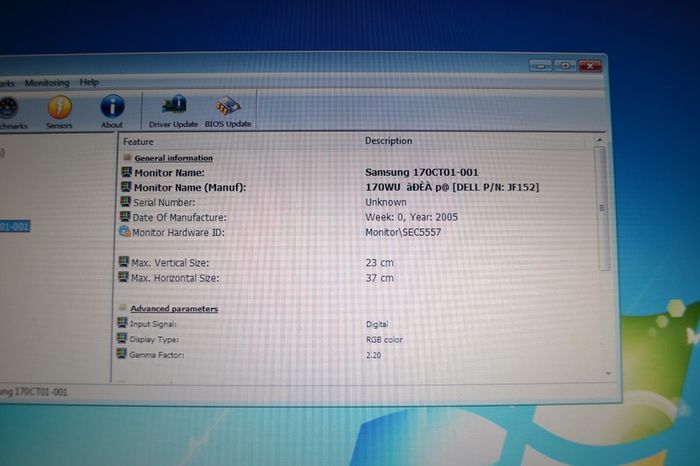
Task: Click the Display Type row icon
Action: [x=121, y=338]
